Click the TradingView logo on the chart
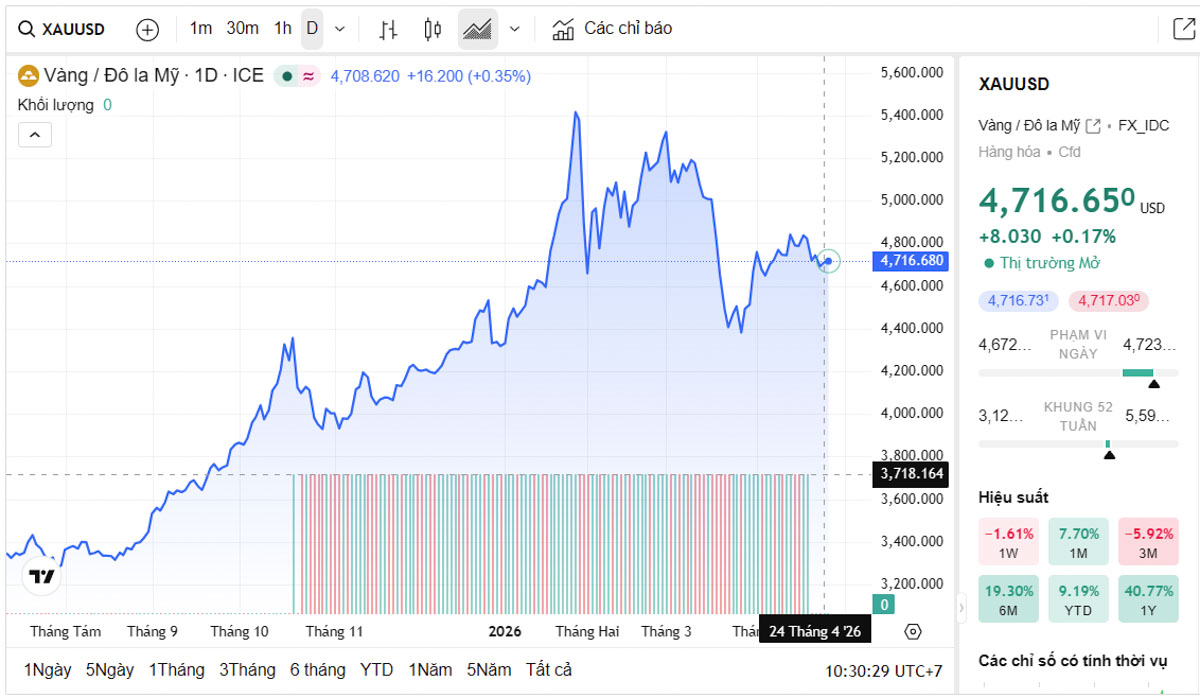 [42, 576]
